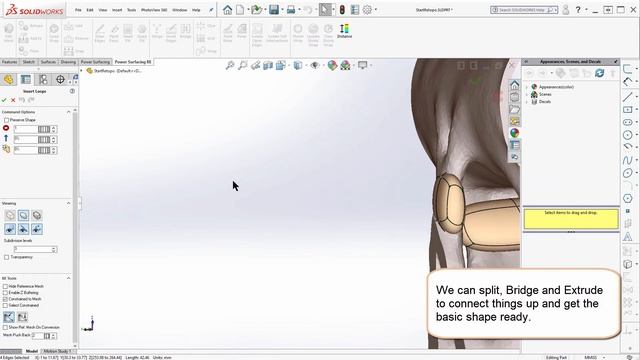
Task: Click the View Settings monitor icon
Action: [x=362, y=65]
